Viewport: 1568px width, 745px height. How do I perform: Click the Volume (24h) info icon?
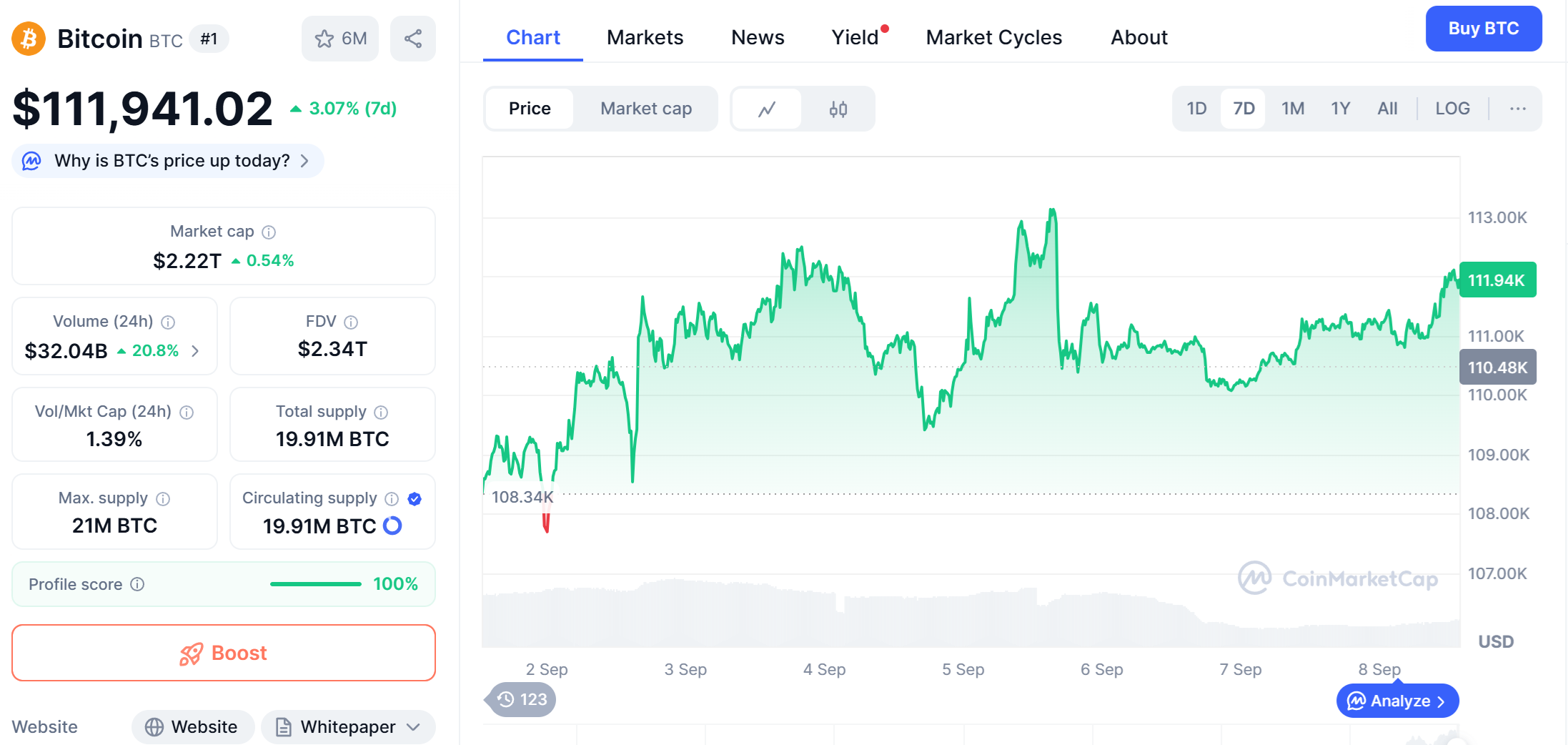point(168,322)
